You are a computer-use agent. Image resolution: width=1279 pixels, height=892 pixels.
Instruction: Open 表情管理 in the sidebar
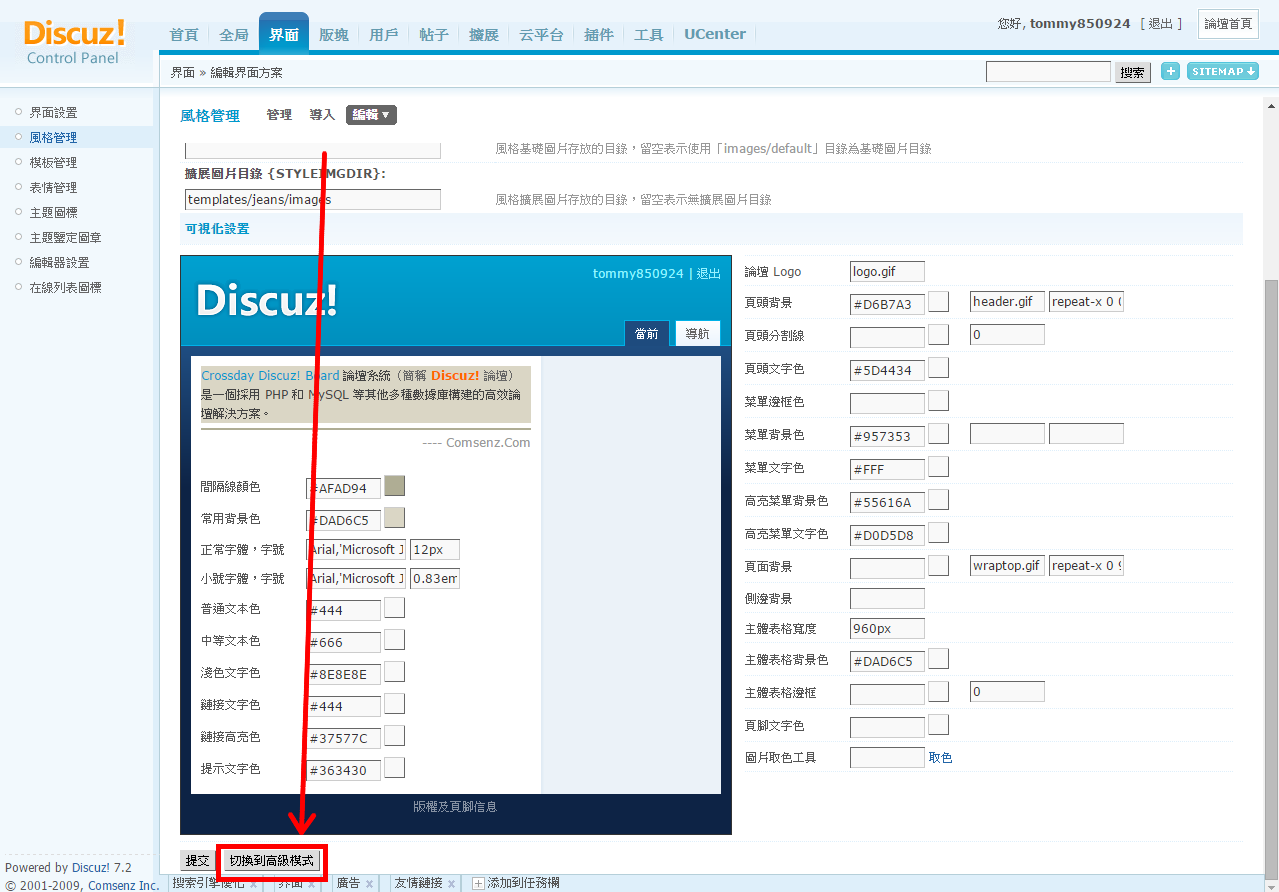53,188
